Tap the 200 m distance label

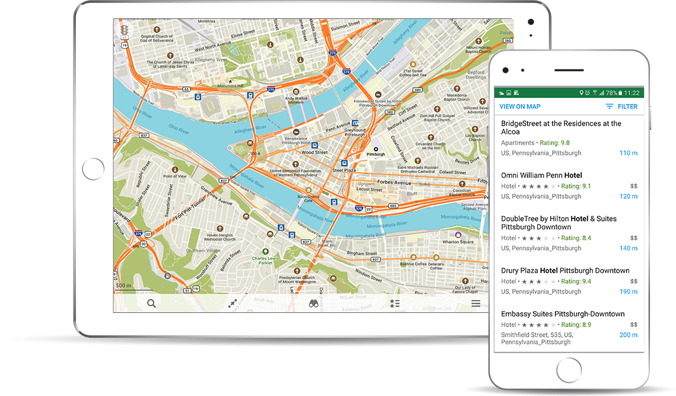(629, 335)
